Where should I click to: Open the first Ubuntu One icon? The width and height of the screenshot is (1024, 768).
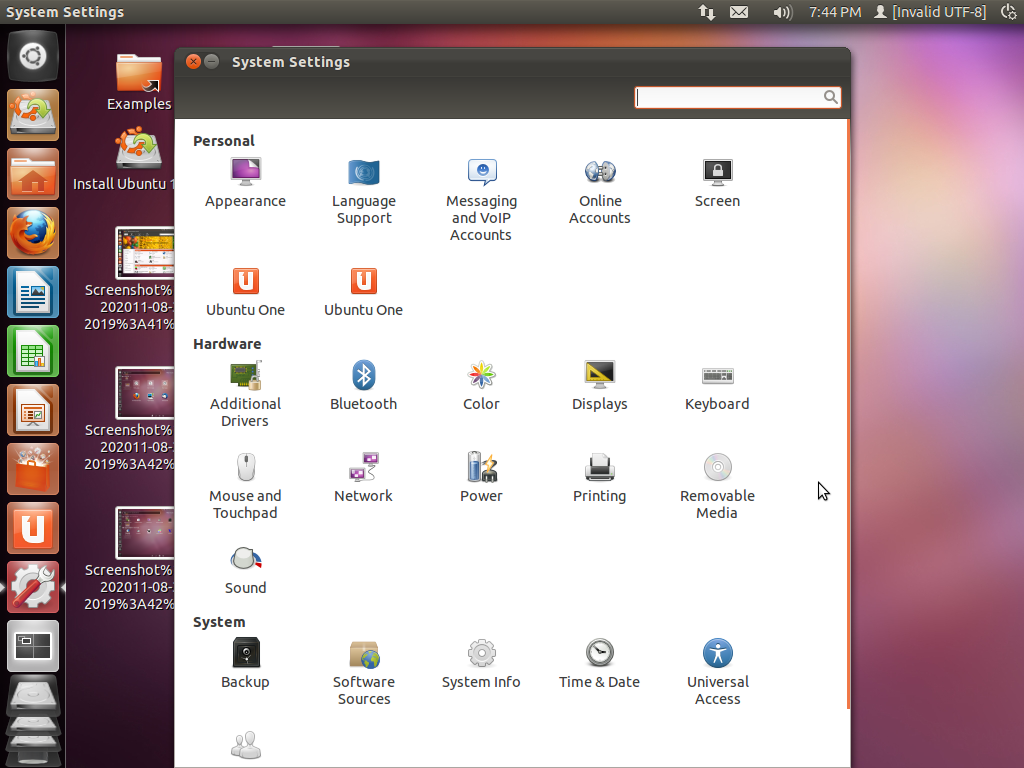tap(246, 292)
